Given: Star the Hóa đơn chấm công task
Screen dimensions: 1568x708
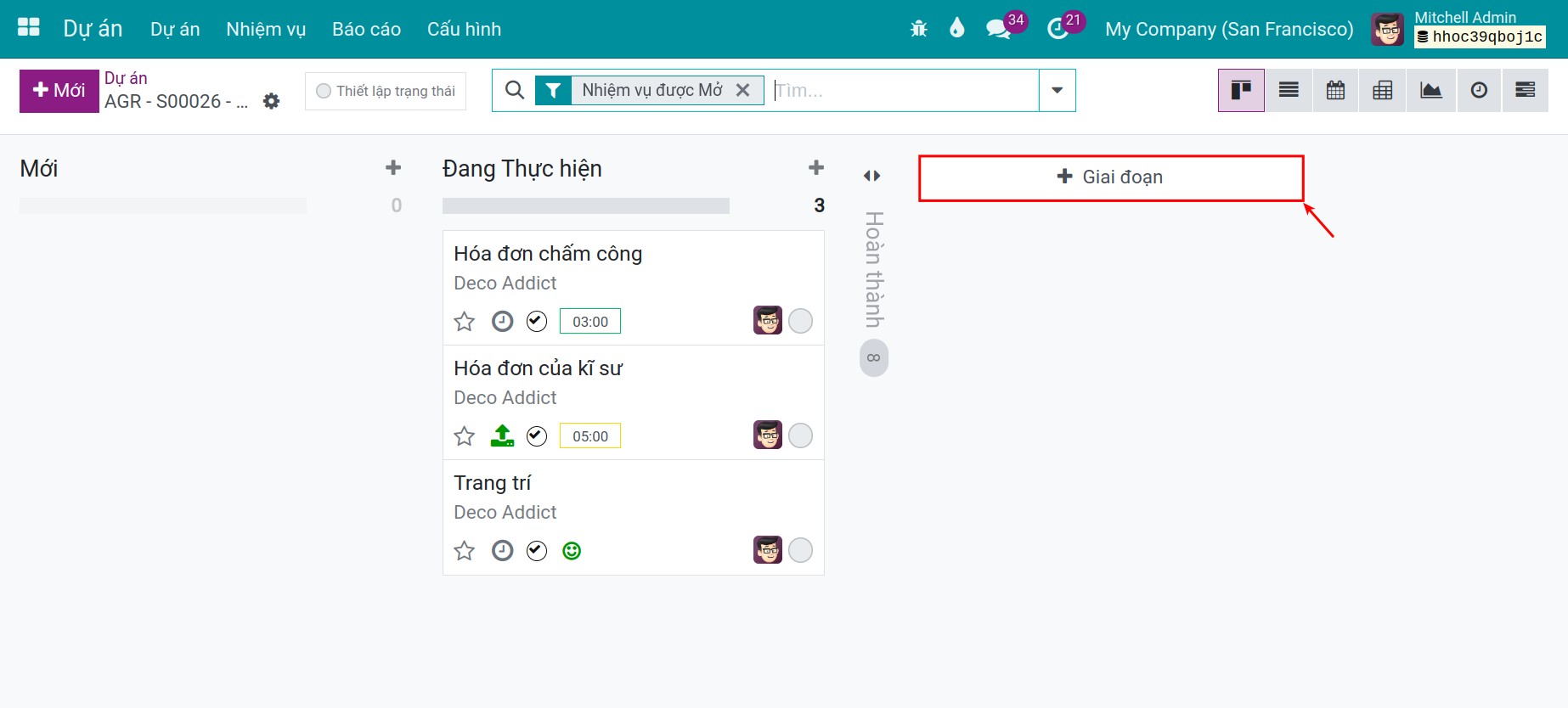Looking at the screenshot, I should pos(464,322).
